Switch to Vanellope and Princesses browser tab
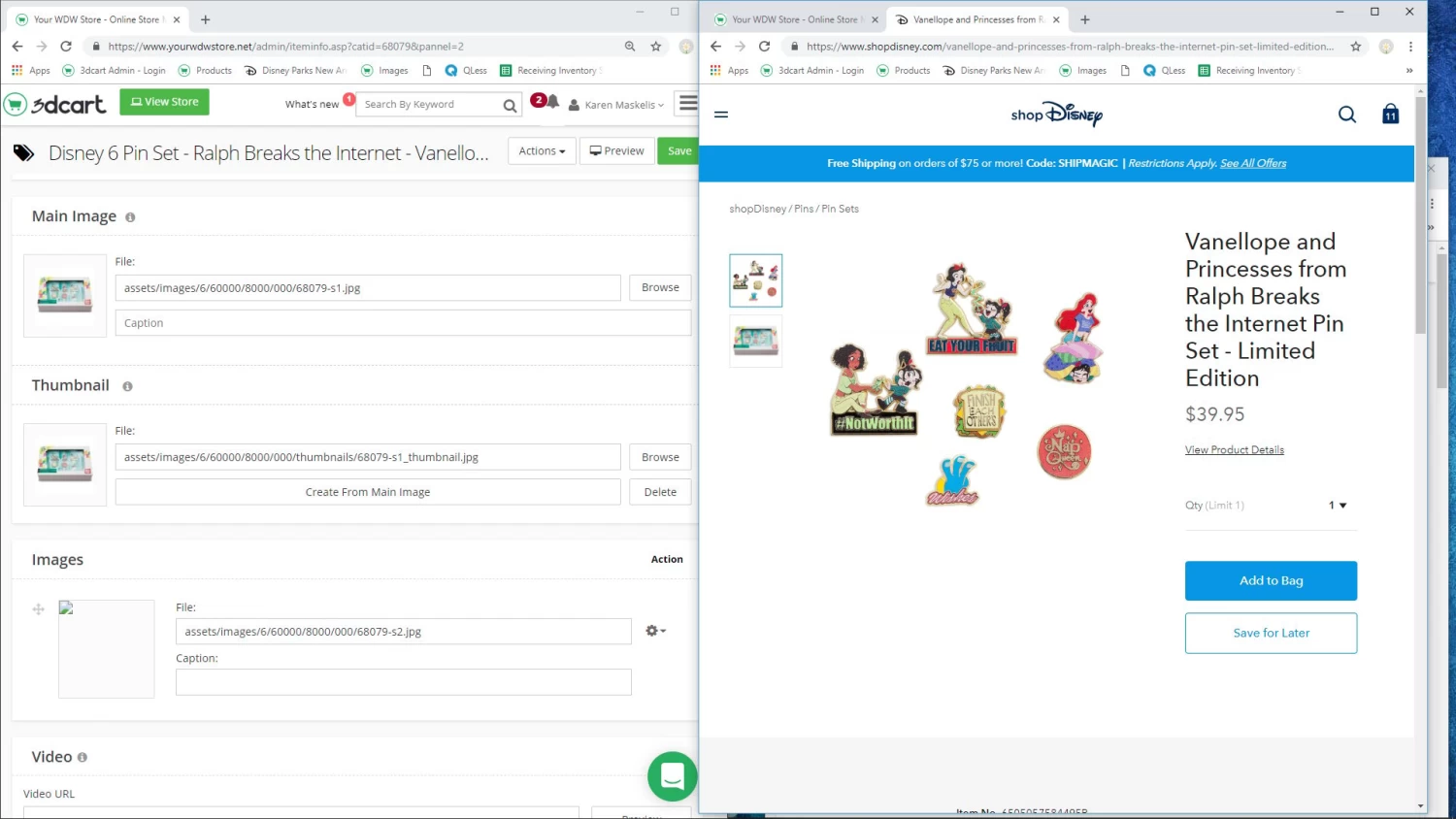 pyautogui.click(x=977, y=19)
